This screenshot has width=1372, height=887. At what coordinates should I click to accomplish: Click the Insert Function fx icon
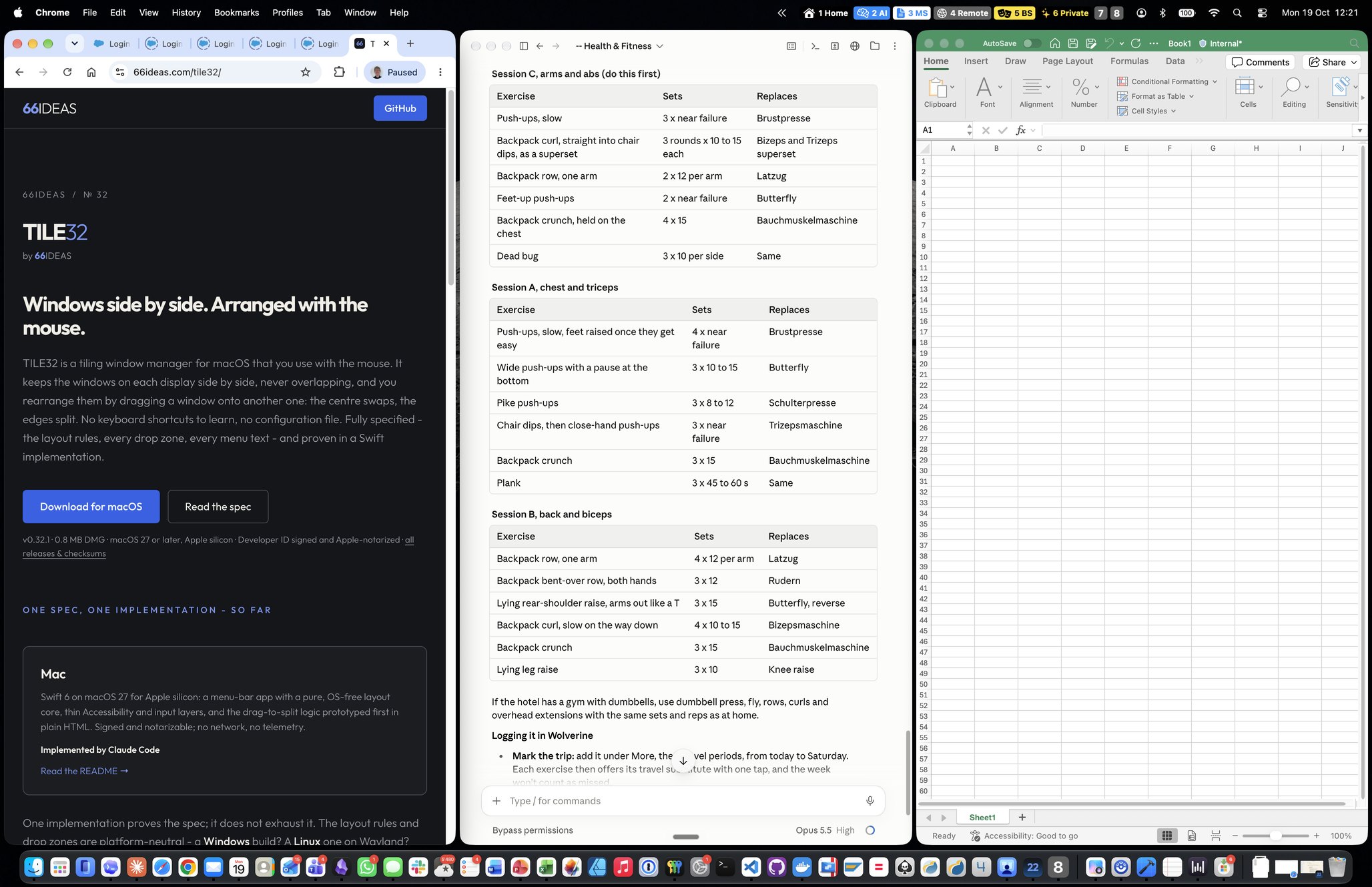point(1021,130)
